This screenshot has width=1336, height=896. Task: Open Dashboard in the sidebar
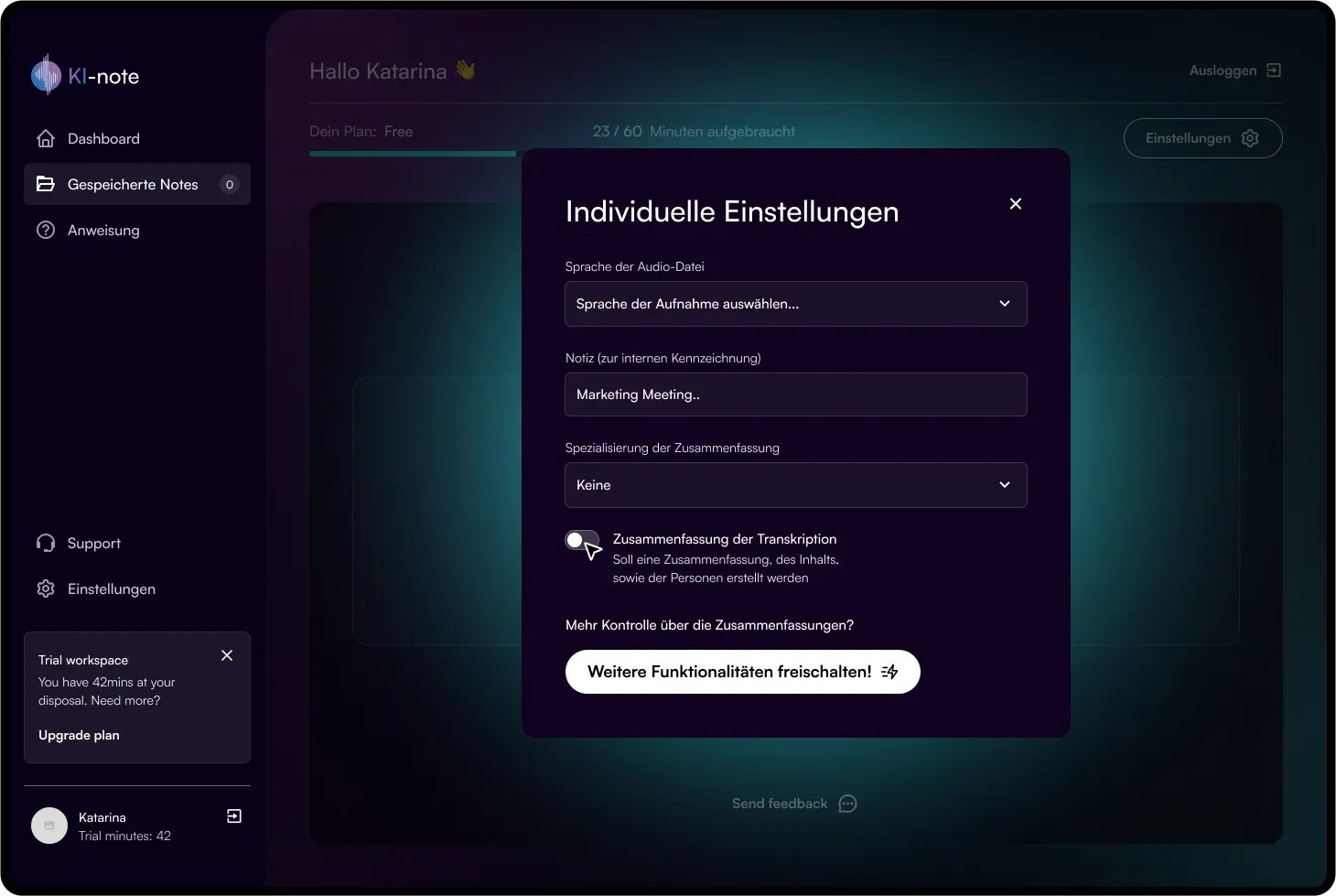pos(137,138)
